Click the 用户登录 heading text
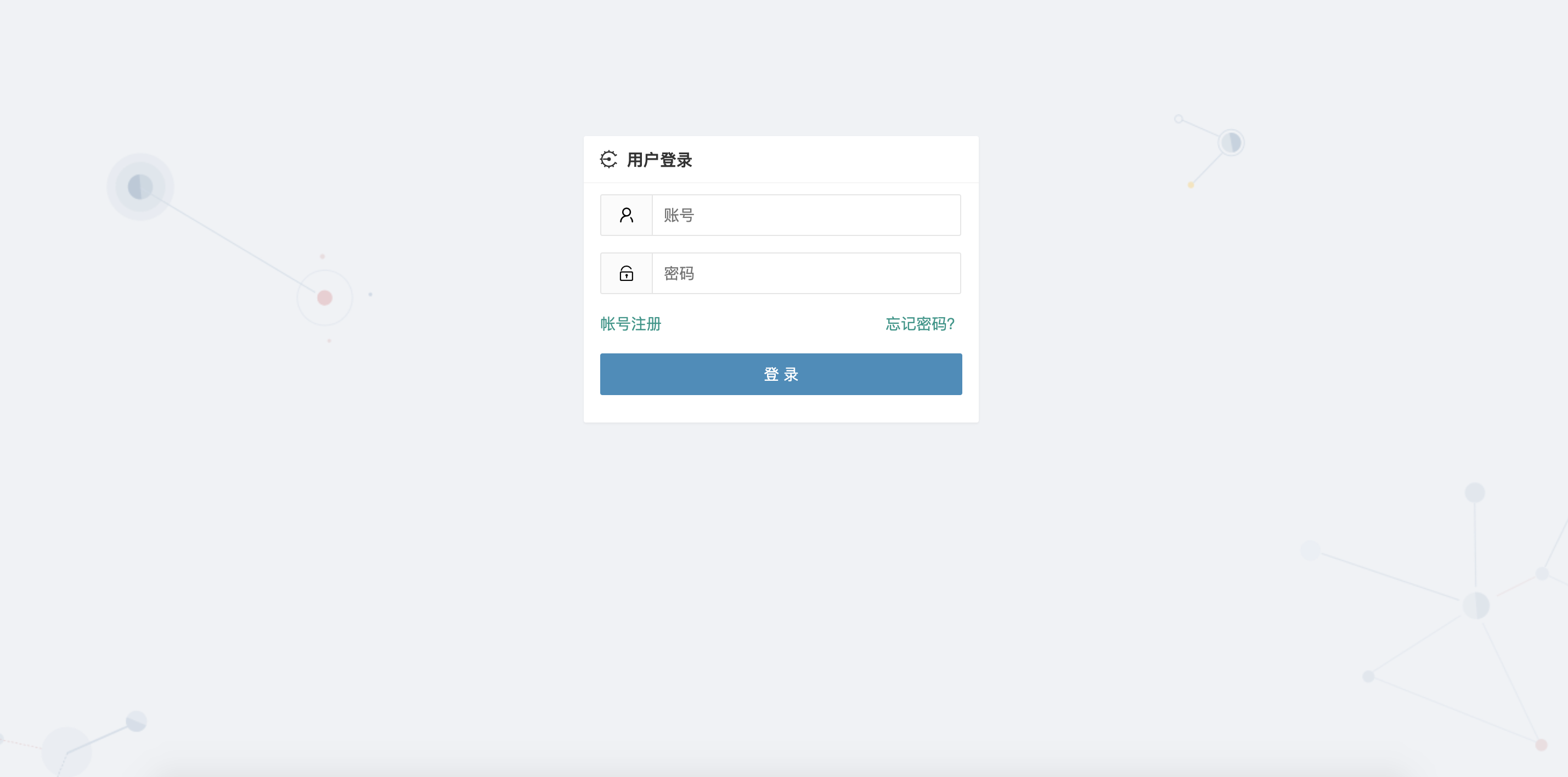Image resolution: width=1568 pixels, height=777 pixels. (659, 160)
